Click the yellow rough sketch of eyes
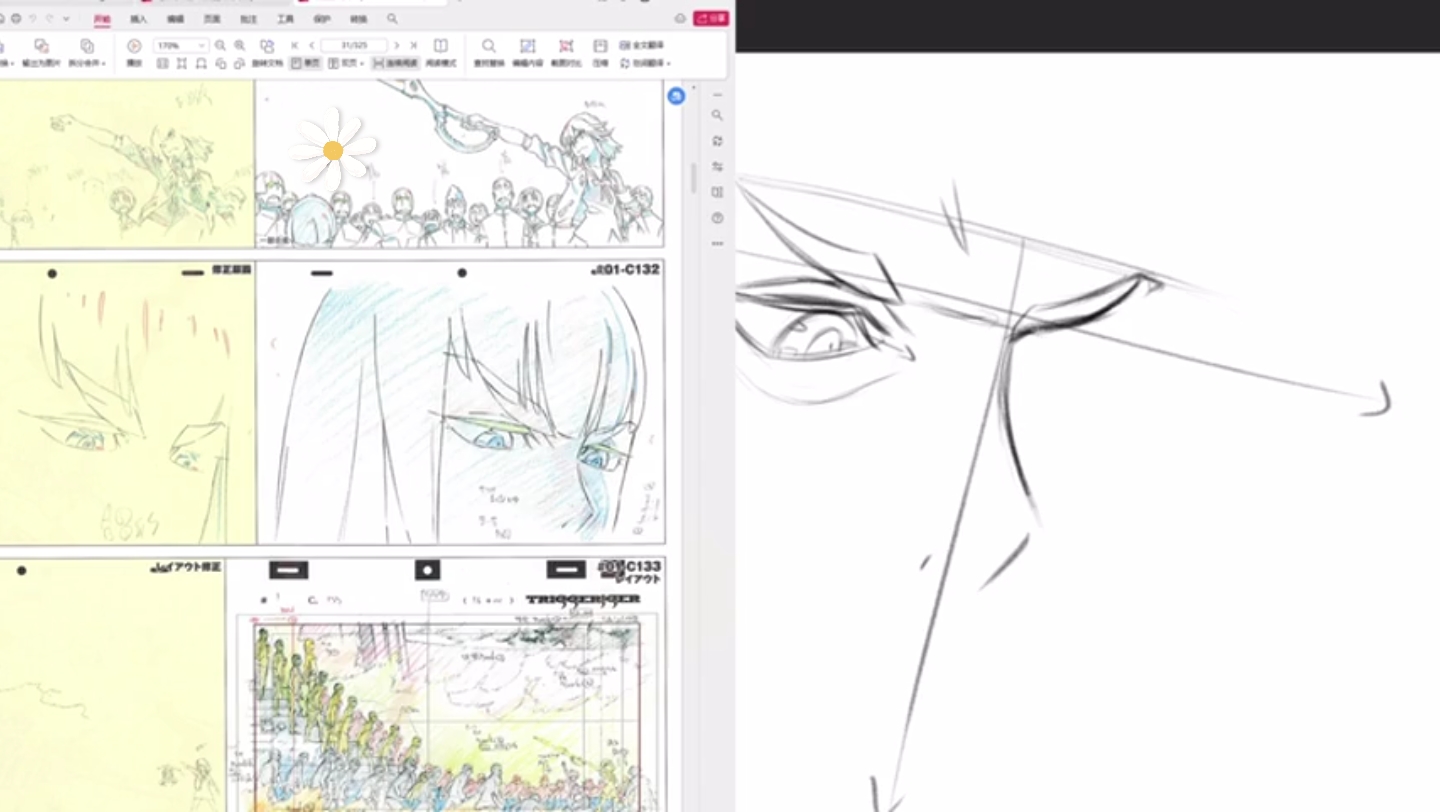This screenshot has height=812, width=1440. click(127, 403)
